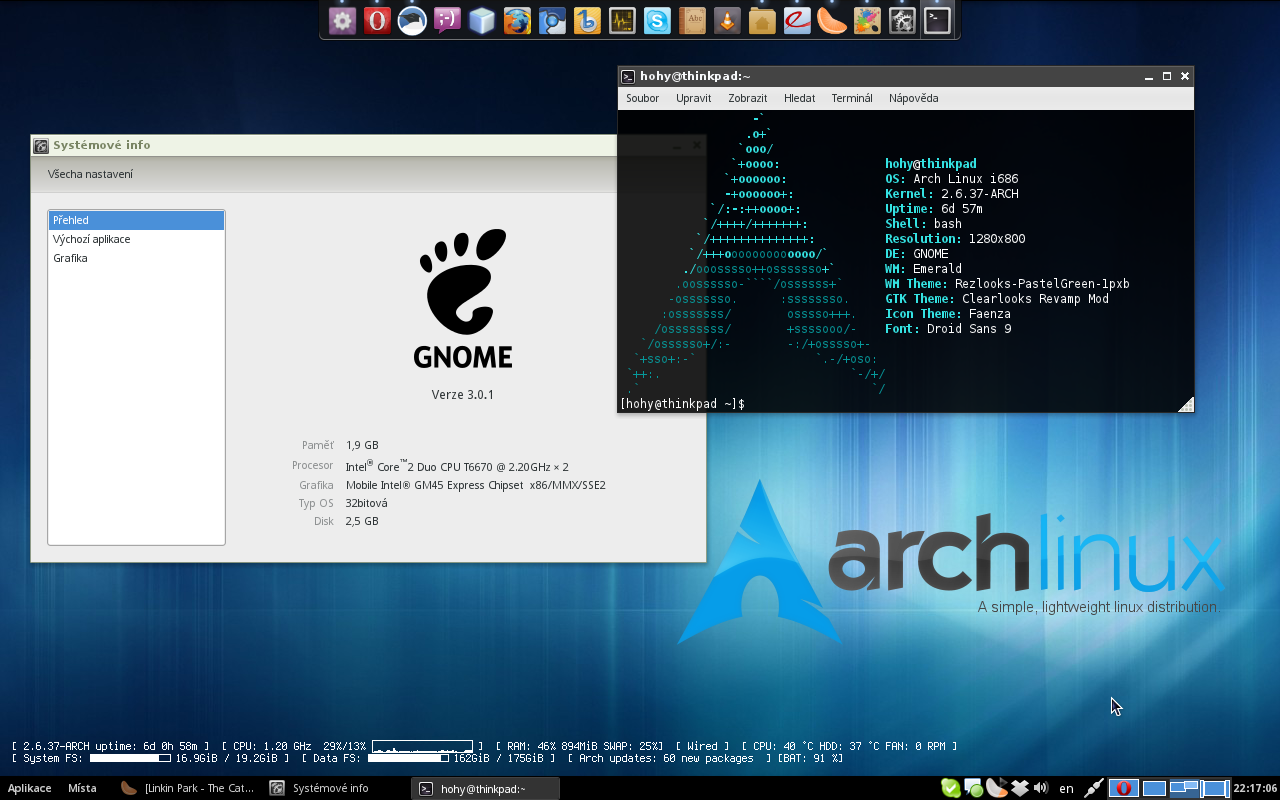Launch Clementine orange-slice icon in dock
The image size is (1280, 800).
(832, 20)
